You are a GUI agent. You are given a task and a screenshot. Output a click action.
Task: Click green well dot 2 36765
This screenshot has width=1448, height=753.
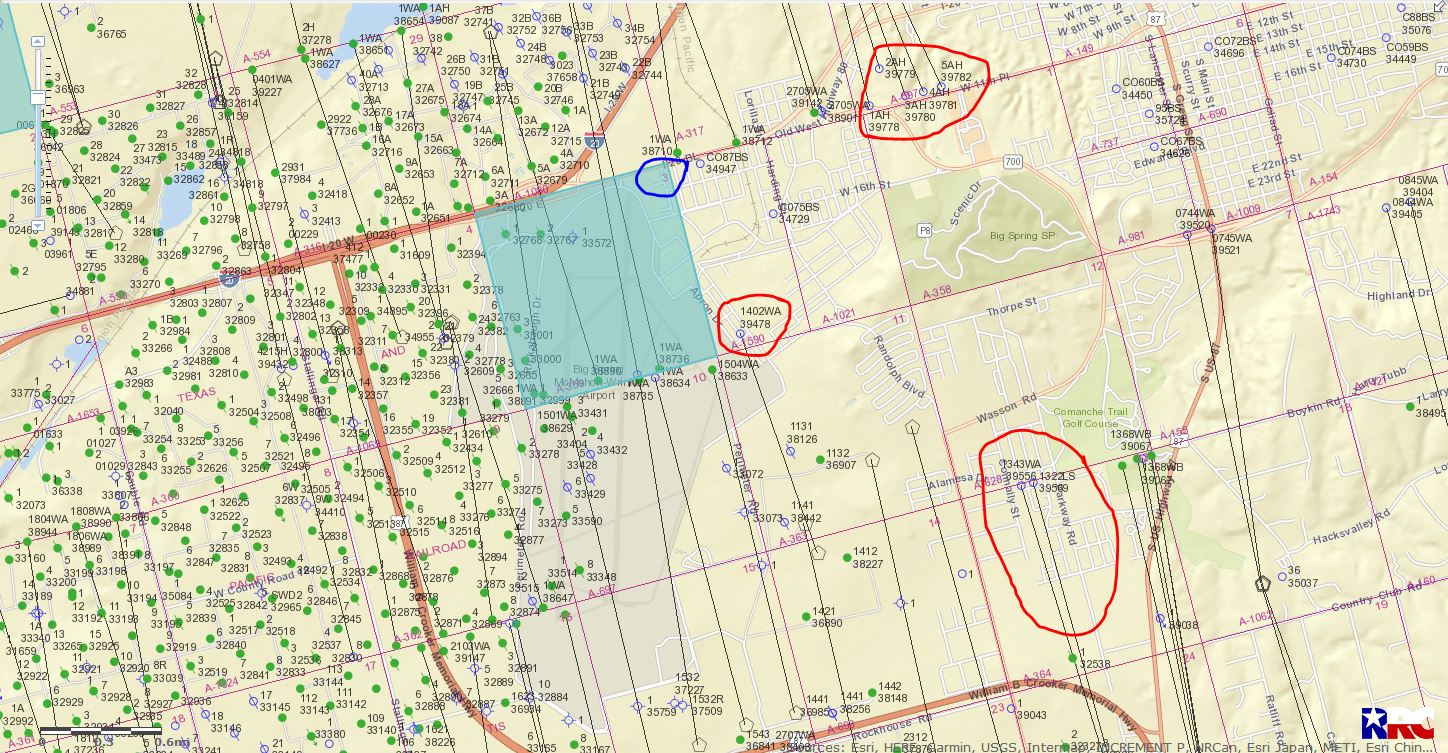click(90, 27)
